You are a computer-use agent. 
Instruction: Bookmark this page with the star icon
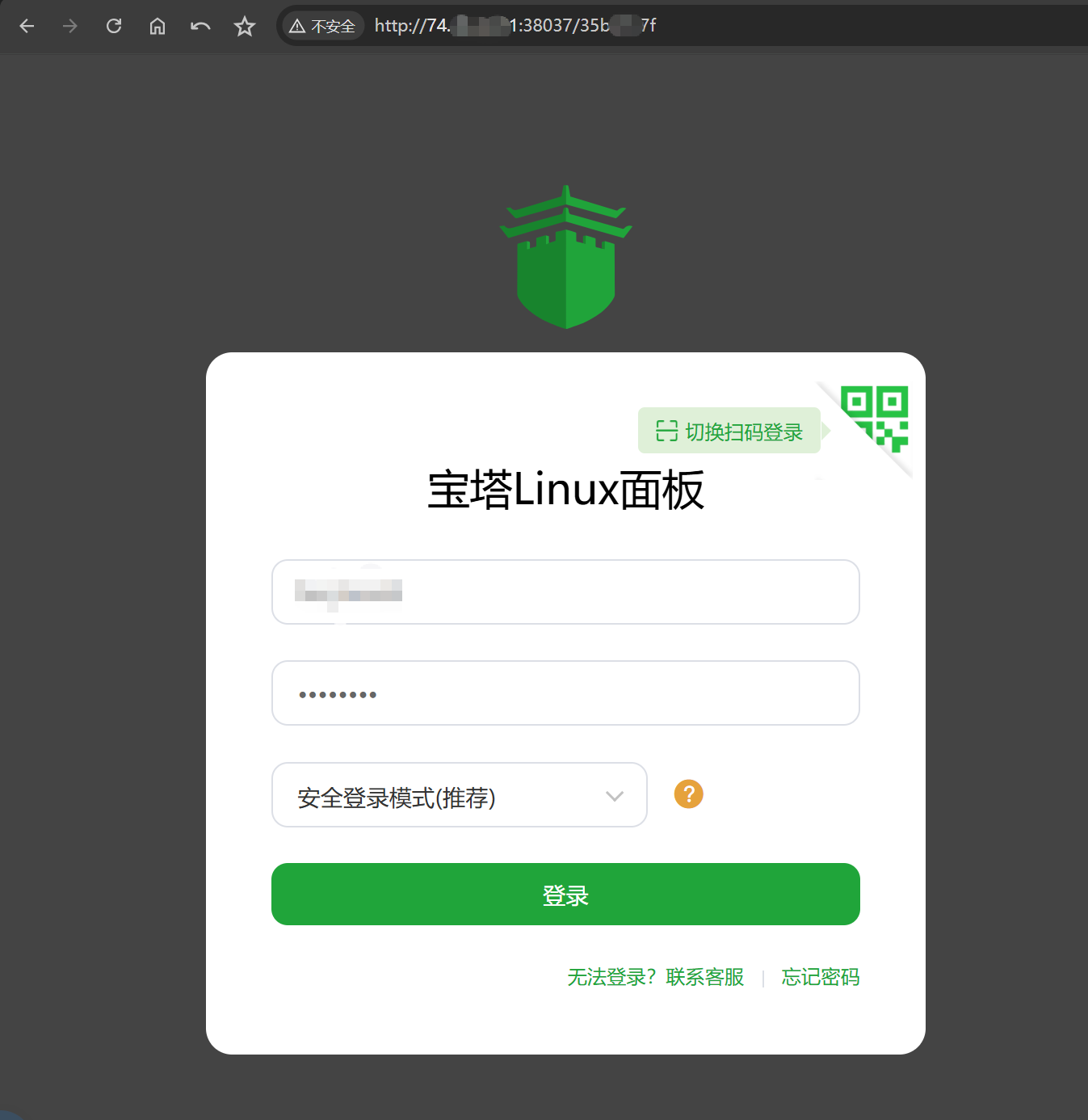point(244,27)
